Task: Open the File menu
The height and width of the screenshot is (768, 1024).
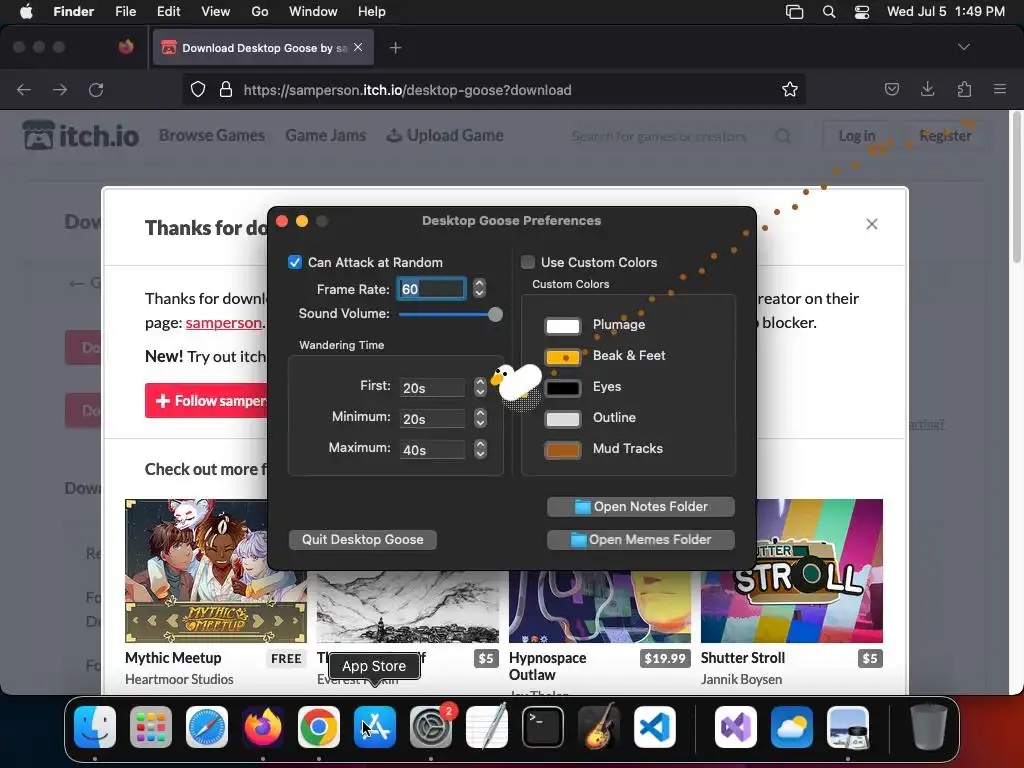Action: click(x=125, y=12)
